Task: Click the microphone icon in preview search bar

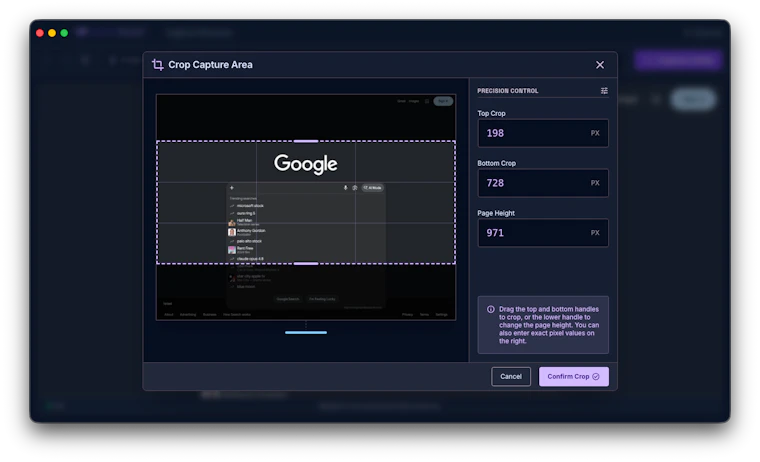Action: 346,188
